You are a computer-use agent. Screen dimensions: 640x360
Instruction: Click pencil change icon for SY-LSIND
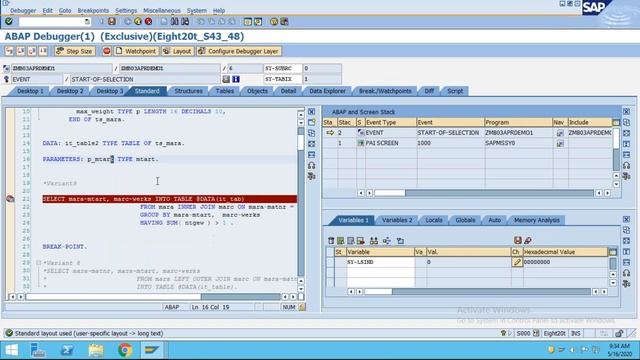coord(517,262)
